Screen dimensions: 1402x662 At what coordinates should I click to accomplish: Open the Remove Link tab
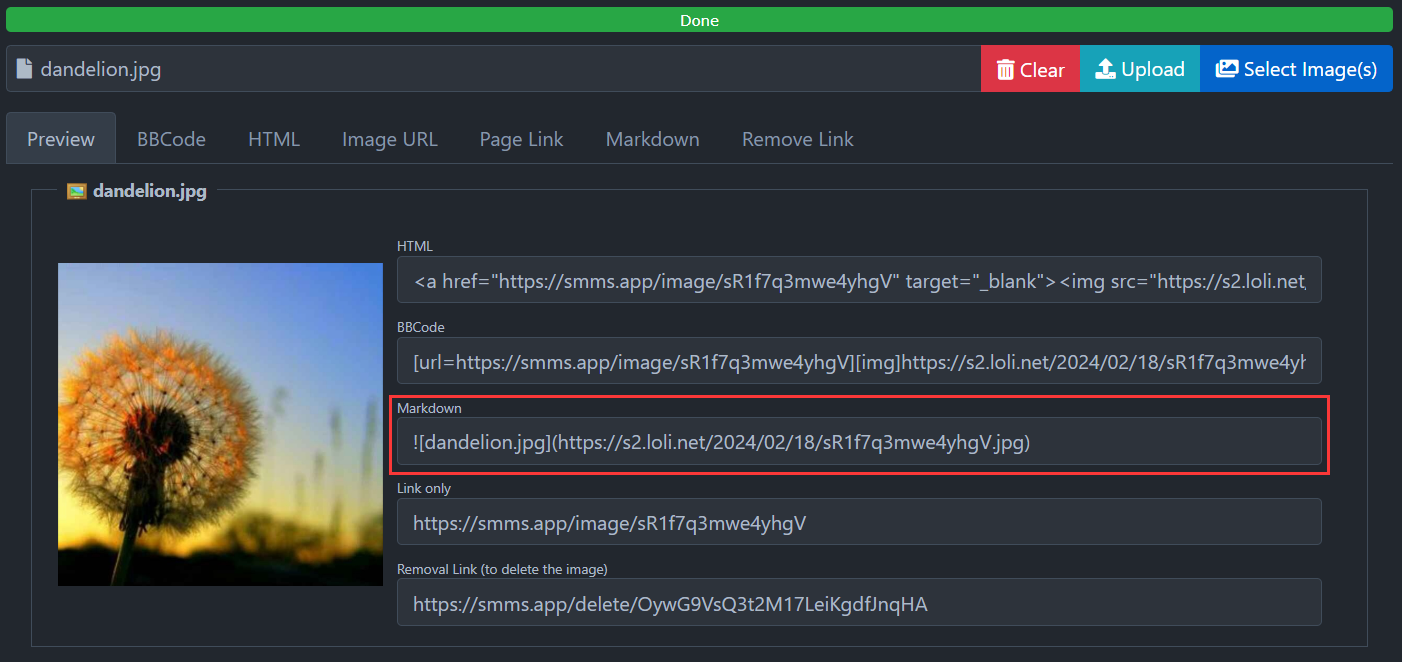click(797, 138)
